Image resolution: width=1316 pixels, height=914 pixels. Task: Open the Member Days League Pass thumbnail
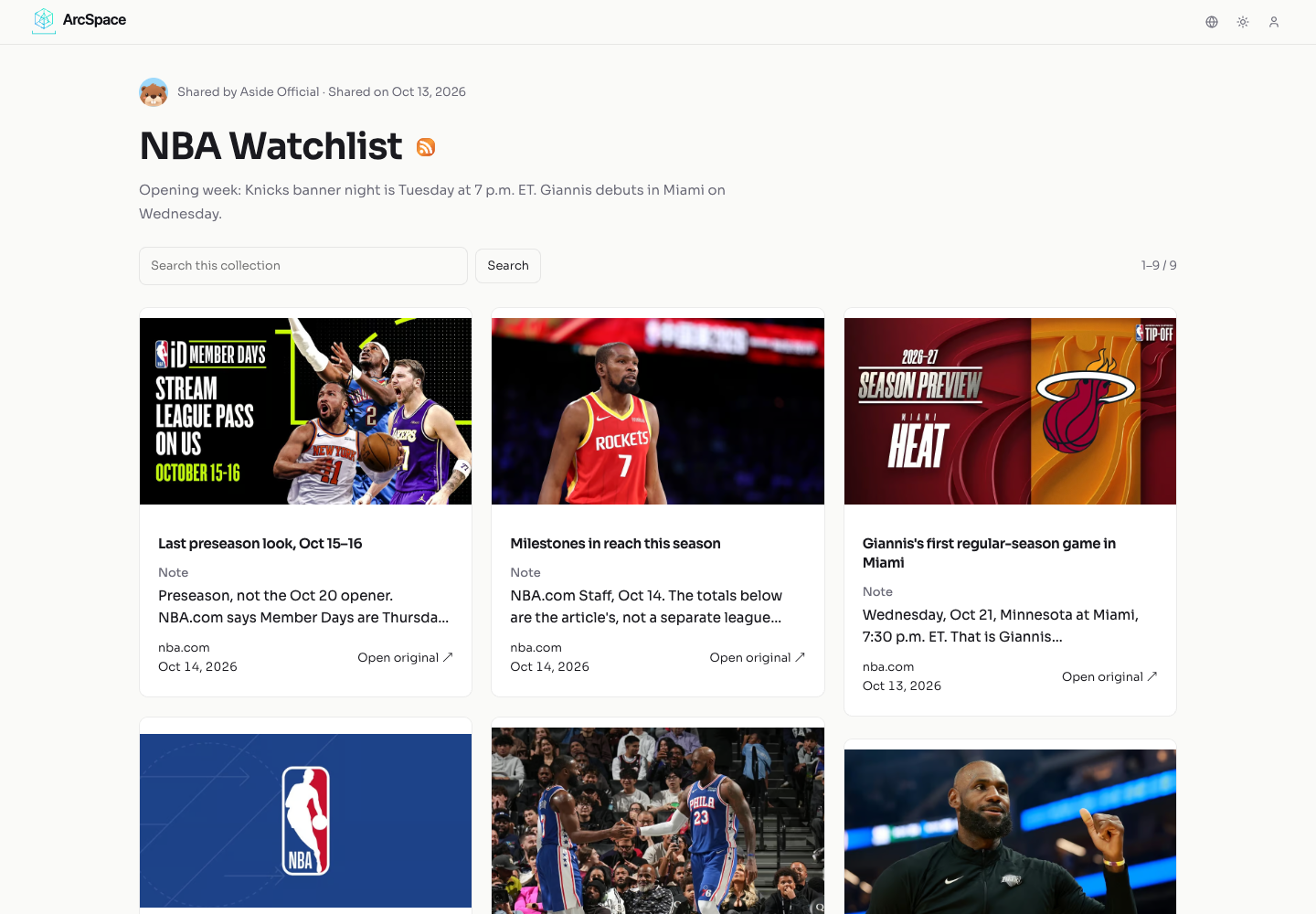(305, 411)
